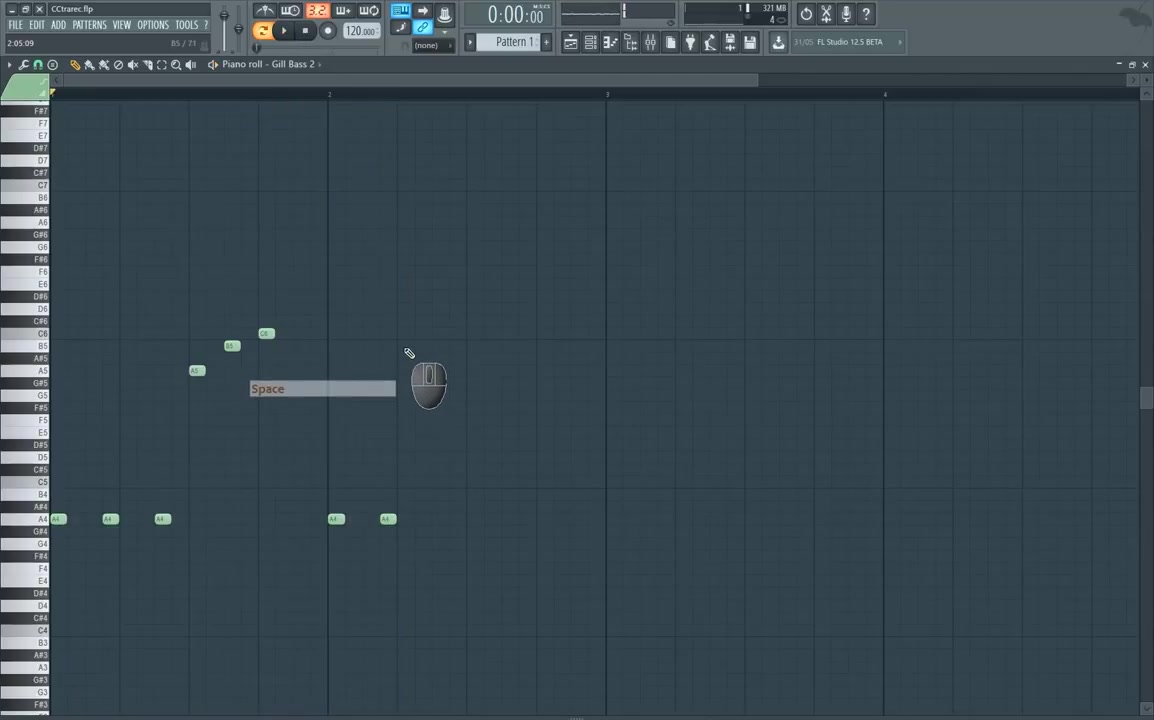Activate the Zoom tool in piano roll
The height and width of the screenshot is (720, 1154).
(176, 64)
